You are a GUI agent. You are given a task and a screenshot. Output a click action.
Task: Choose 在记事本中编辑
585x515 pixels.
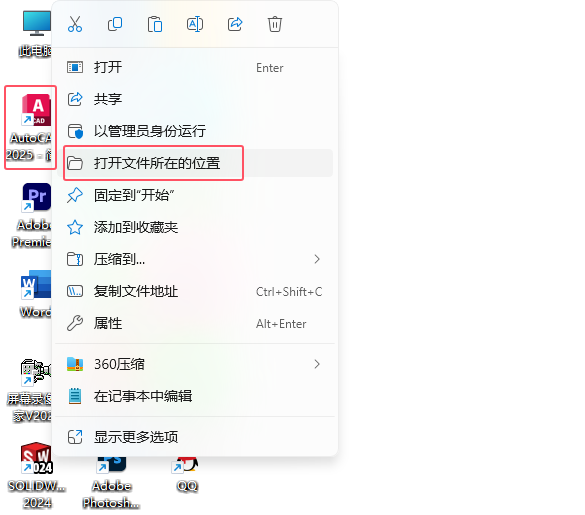[195, 396]
